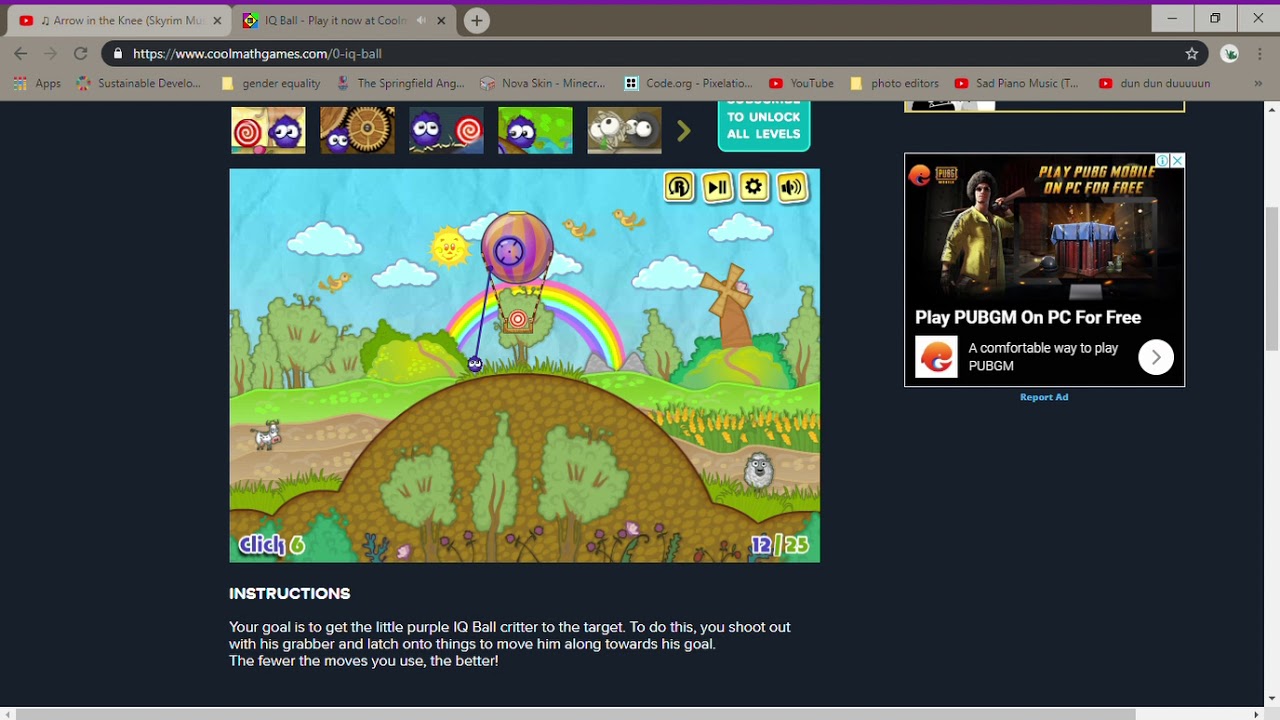
Task: View site security lock information
Action: [118, 54]
